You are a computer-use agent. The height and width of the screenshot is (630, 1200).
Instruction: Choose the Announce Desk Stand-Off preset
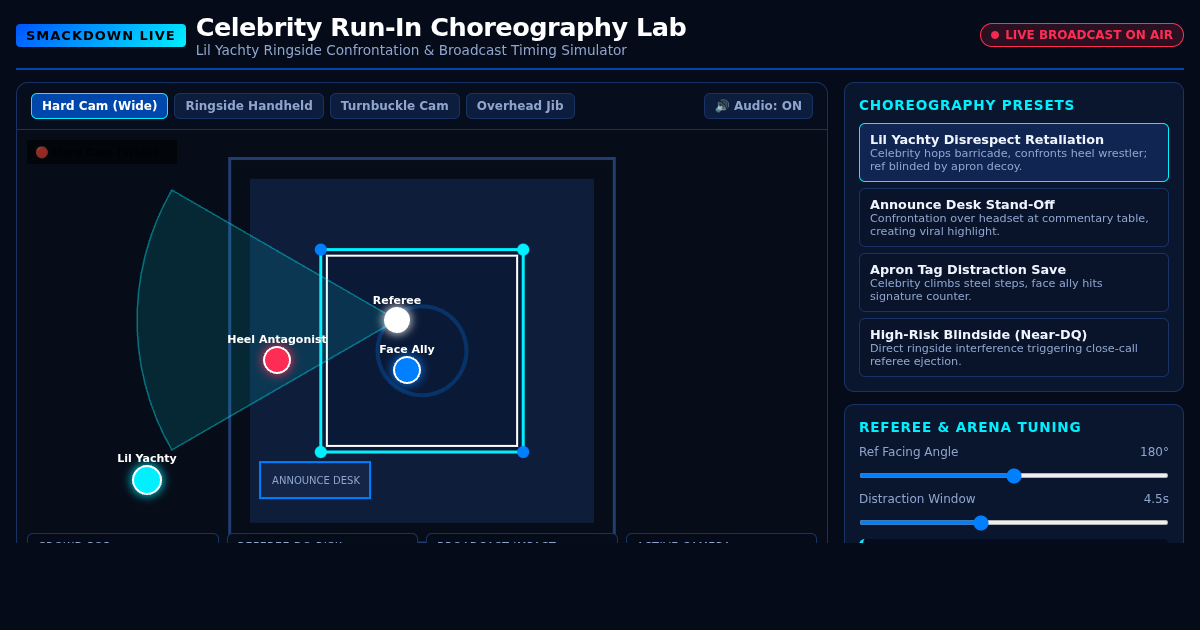click(1014, 217)
